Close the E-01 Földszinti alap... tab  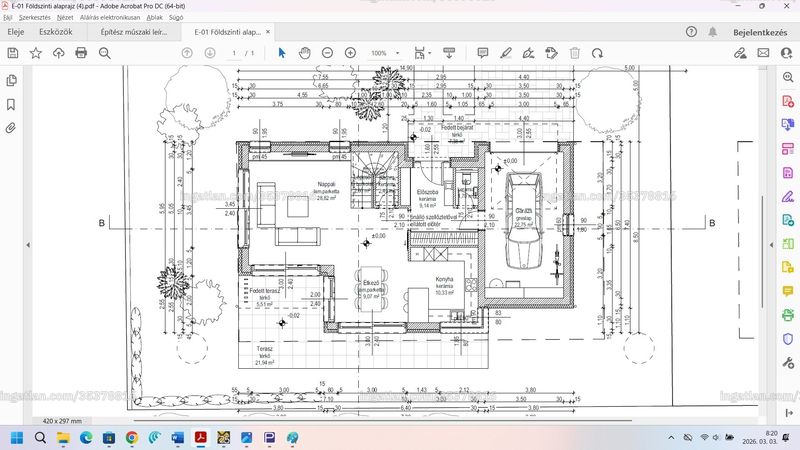pos(268,32)
